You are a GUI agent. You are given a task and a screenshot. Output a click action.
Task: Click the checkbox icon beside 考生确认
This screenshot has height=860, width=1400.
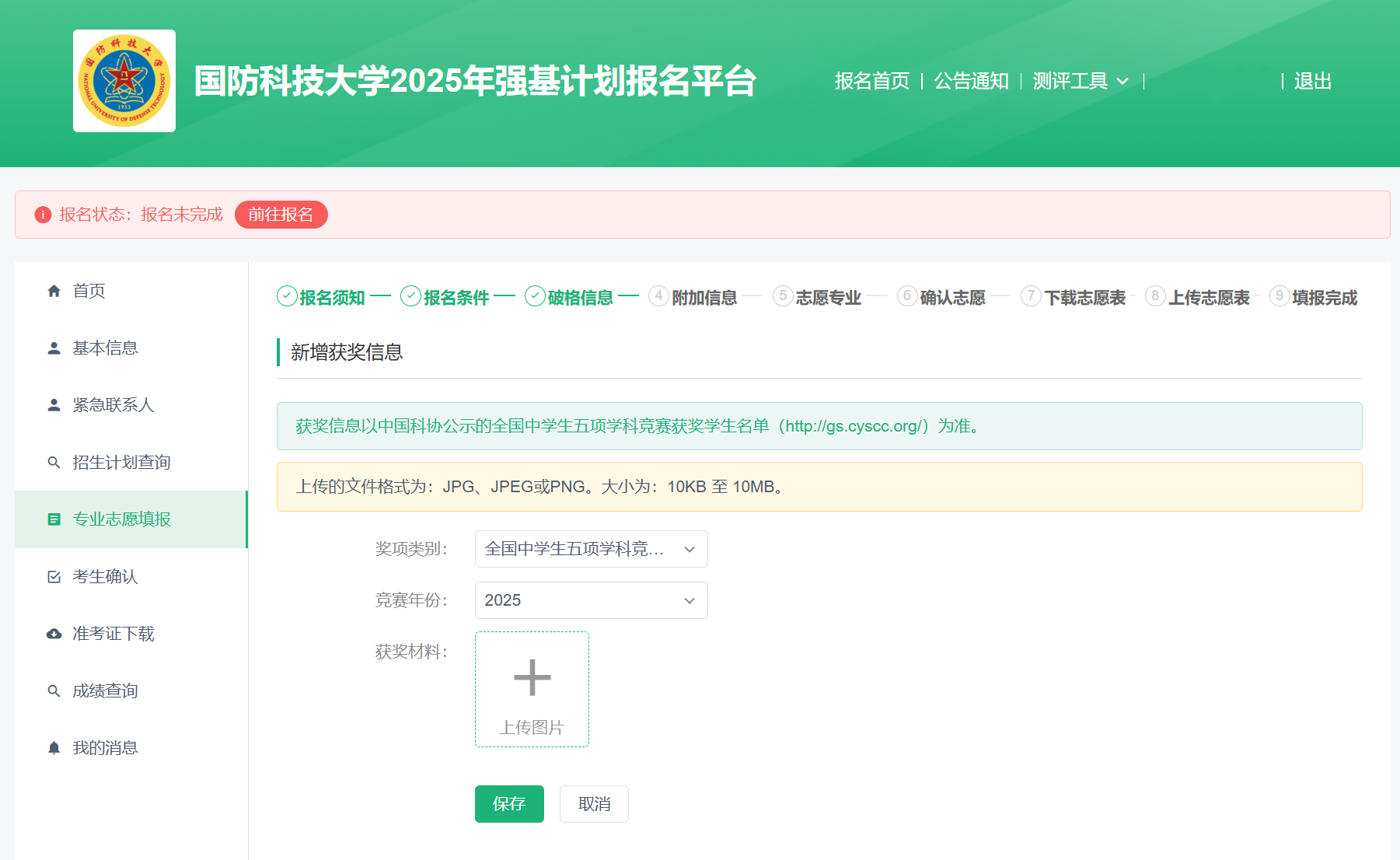pos(54,577)
